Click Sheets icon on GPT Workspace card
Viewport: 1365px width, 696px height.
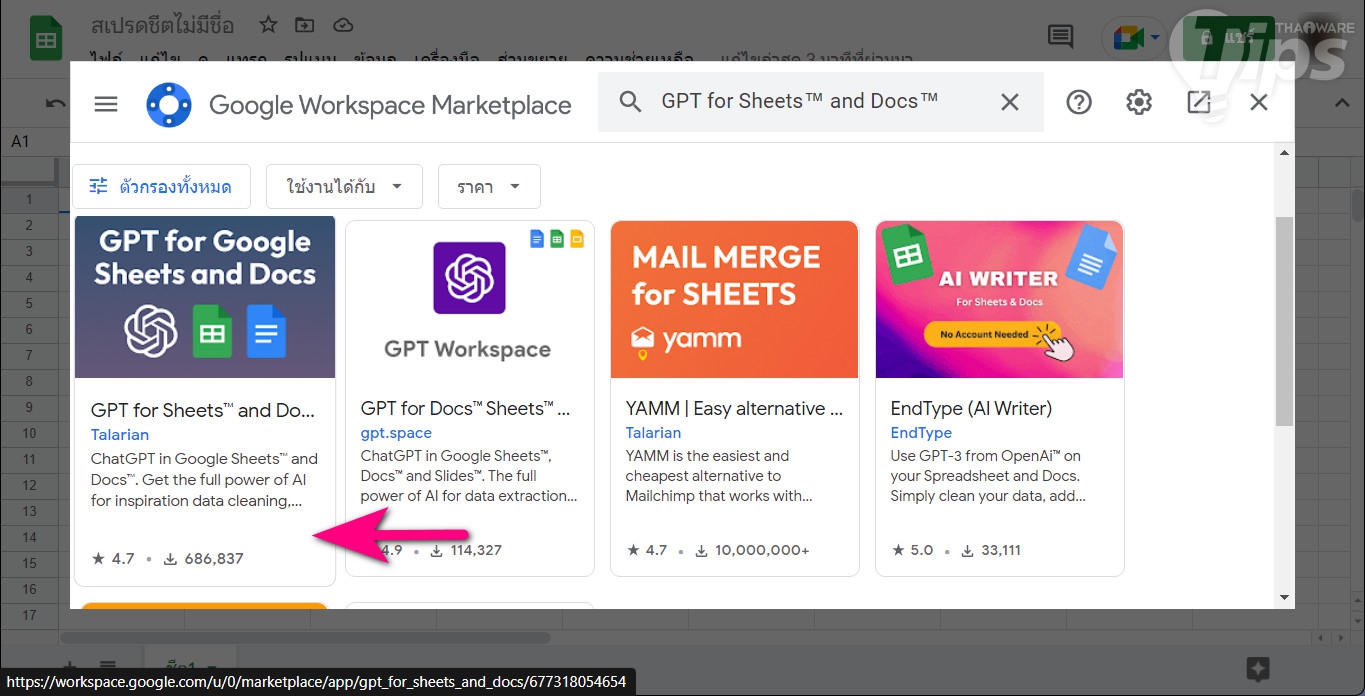[x=557, y=238]
